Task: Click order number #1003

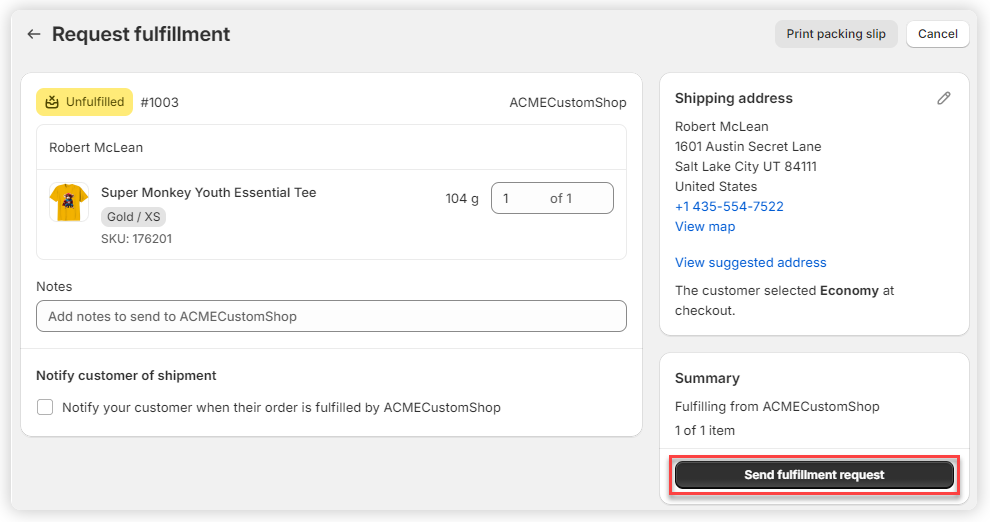Action: [160, 102]
